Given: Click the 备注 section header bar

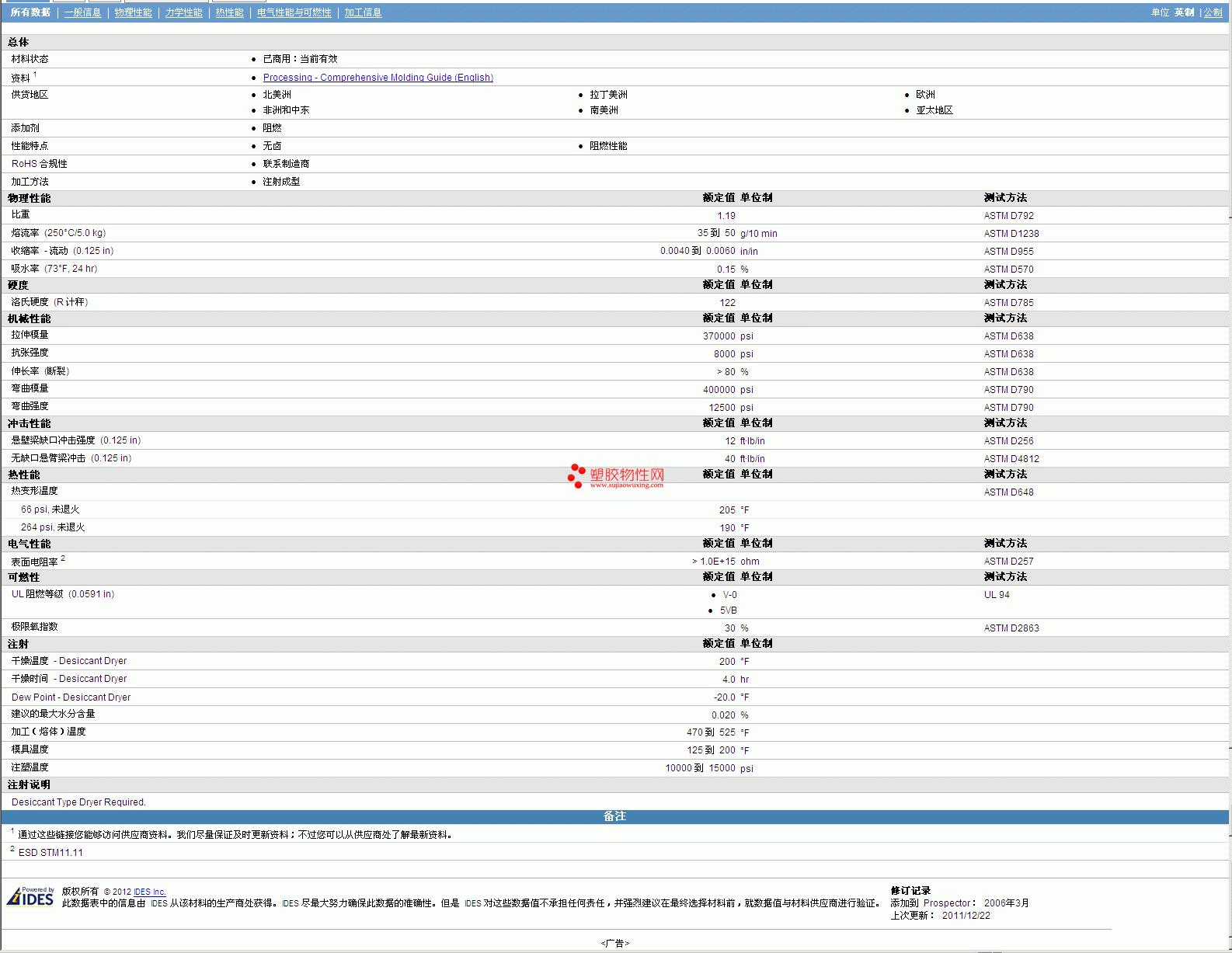Looking at the screenshot, I should pos(614,816).
